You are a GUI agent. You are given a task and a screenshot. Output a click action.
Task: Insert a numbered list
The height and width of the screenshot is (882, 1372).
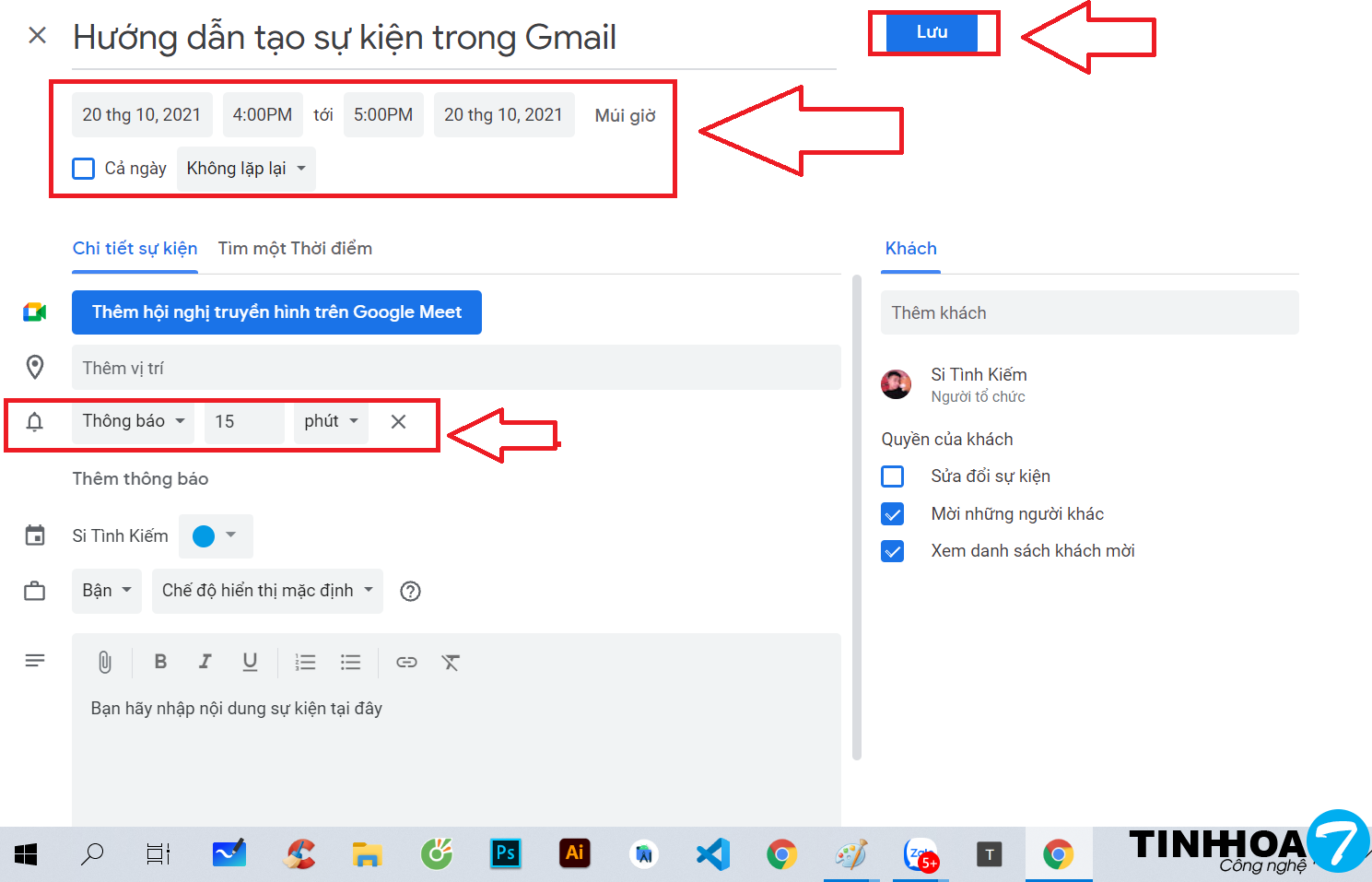coord(305,662)
